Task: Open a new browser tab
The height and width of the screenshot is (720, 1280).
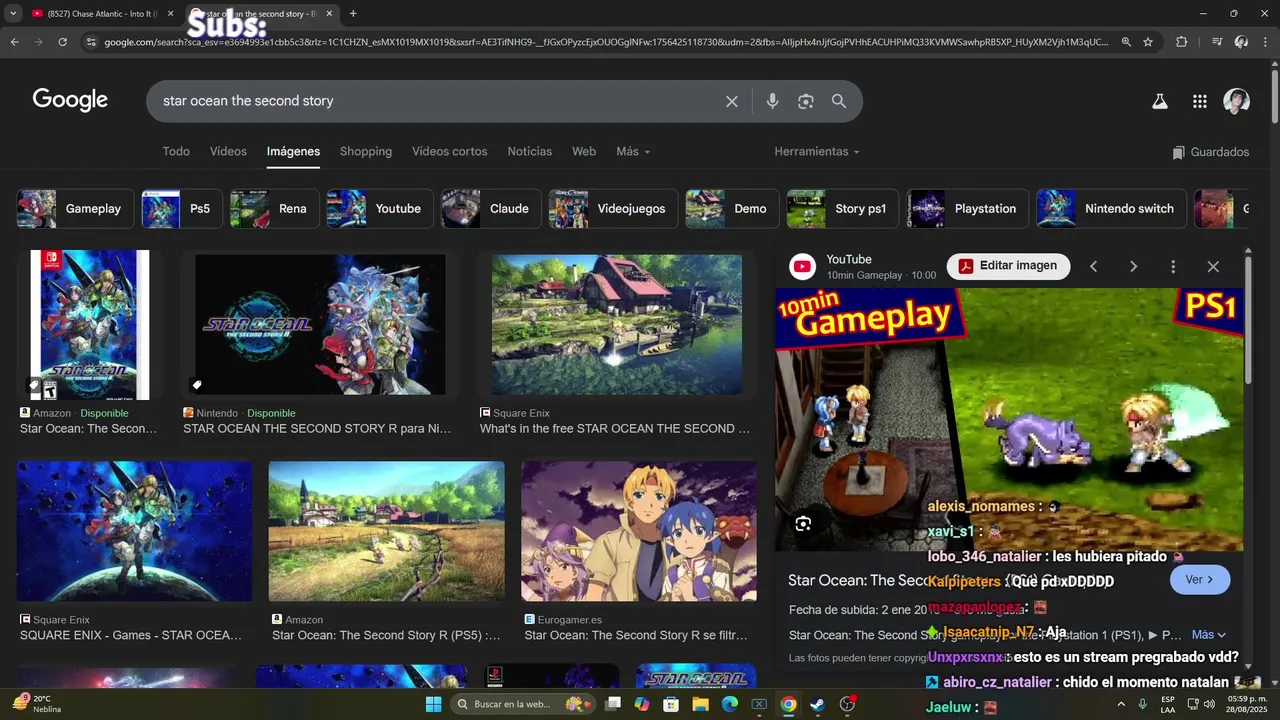Action: point(353,14)
